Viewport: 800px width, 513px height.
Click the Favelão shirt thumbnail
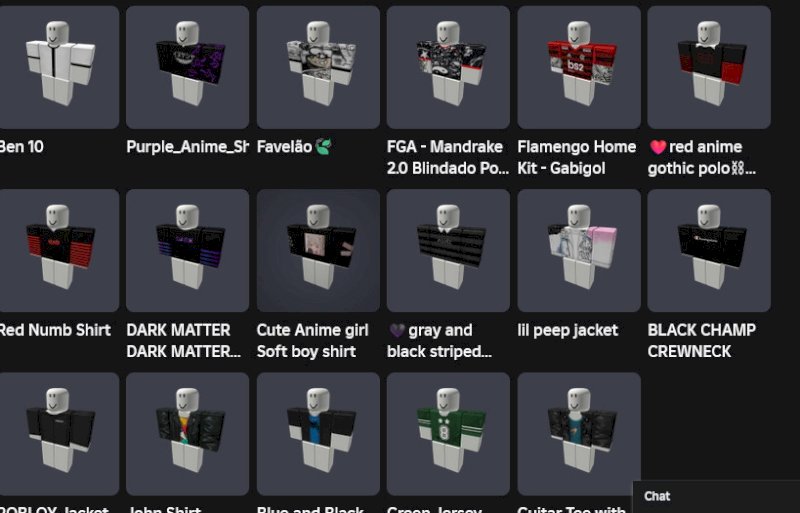pyautogui.click(x=318, y=67)
